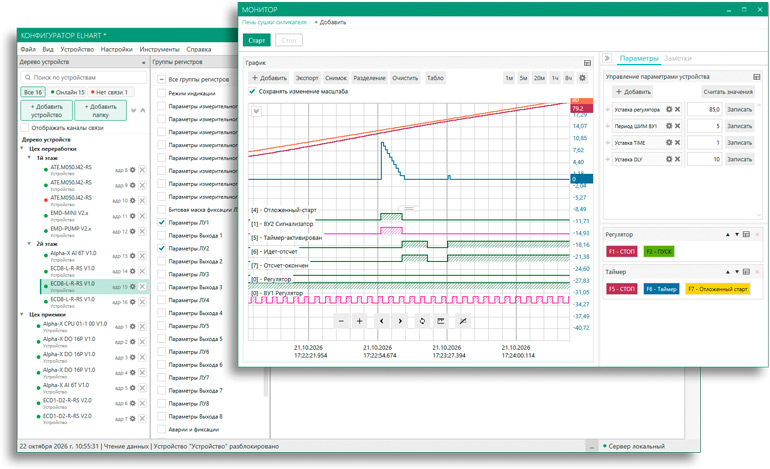Image resolution: width=770 pixels, height=469 pixels.
Task: Toggle Отображать каналы связи checkbox
Action: point(24,128)
